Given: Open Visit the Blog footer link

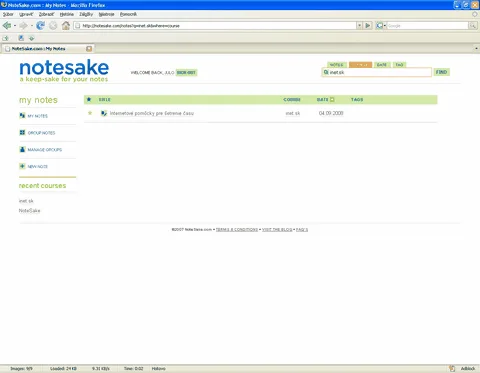Looking at the screenshot, I should (x=277, y=229).
